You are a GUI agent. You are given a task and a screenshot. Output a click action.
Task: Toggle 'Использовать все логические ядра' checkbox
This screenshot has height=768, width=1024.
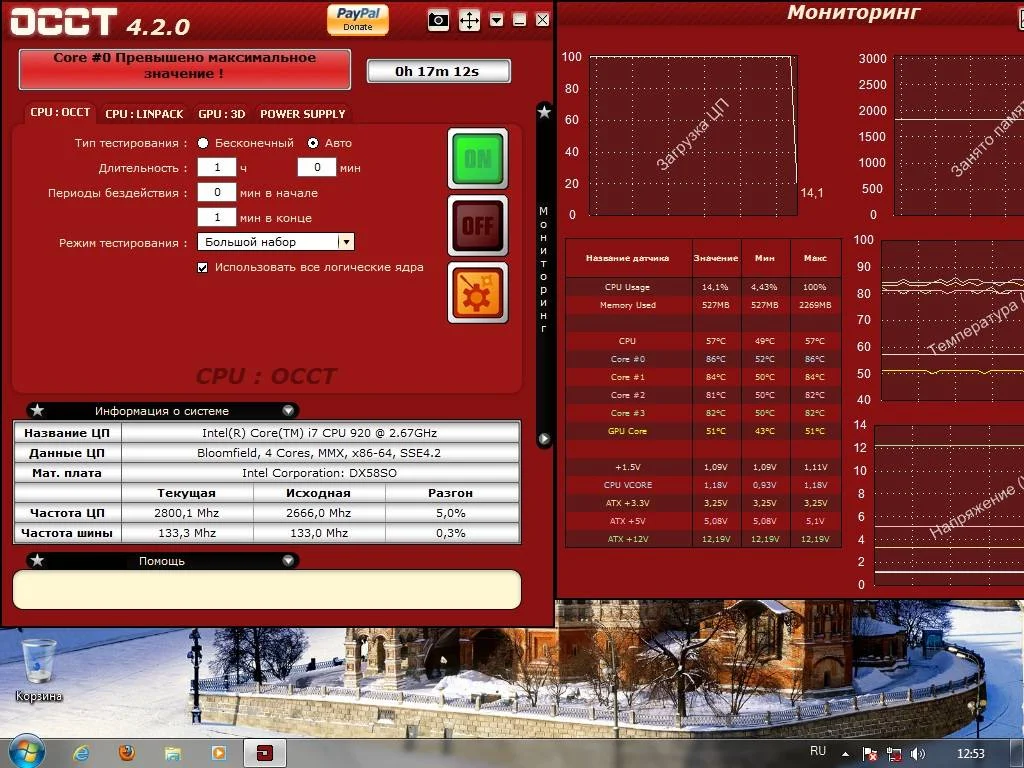202,267
